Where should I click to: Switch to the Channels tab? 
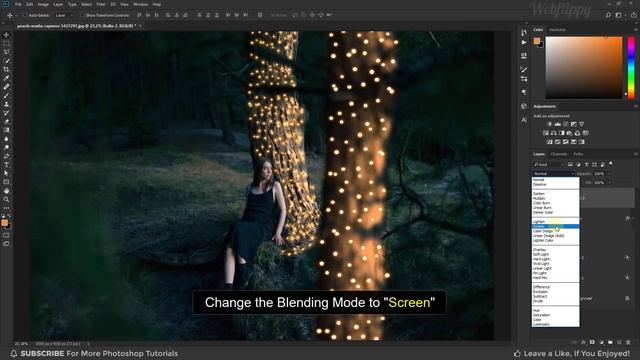pos(558,154)
